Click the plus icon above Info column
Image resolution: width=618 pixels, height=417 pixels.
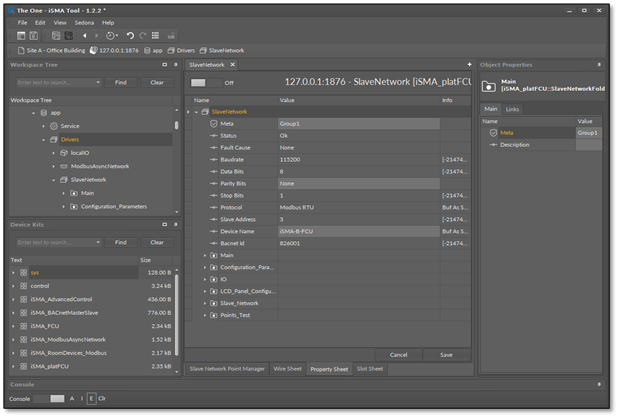(469, 64)
